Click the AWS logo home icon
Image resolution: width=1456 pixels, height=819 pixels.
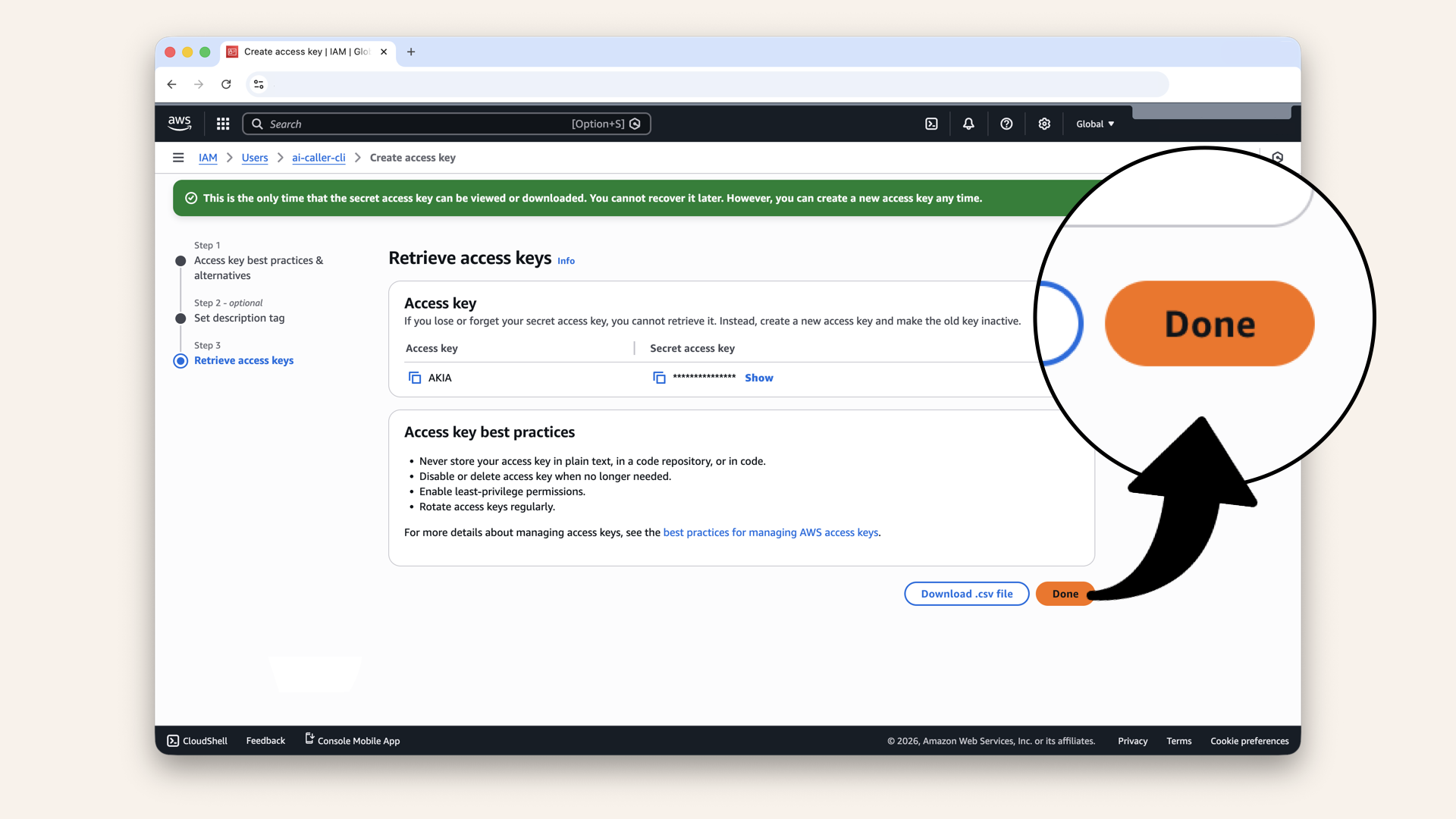point(180,123)
